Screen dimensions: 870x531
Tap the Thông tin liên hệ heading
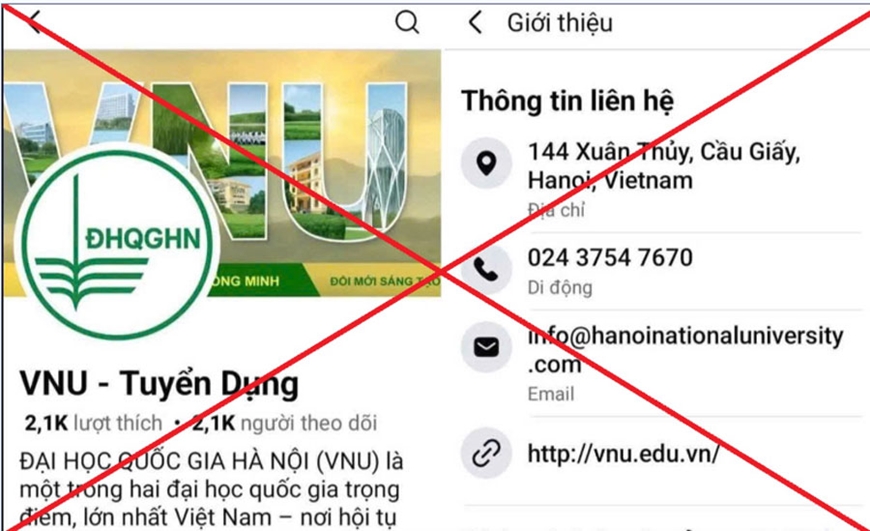(568, 101)
